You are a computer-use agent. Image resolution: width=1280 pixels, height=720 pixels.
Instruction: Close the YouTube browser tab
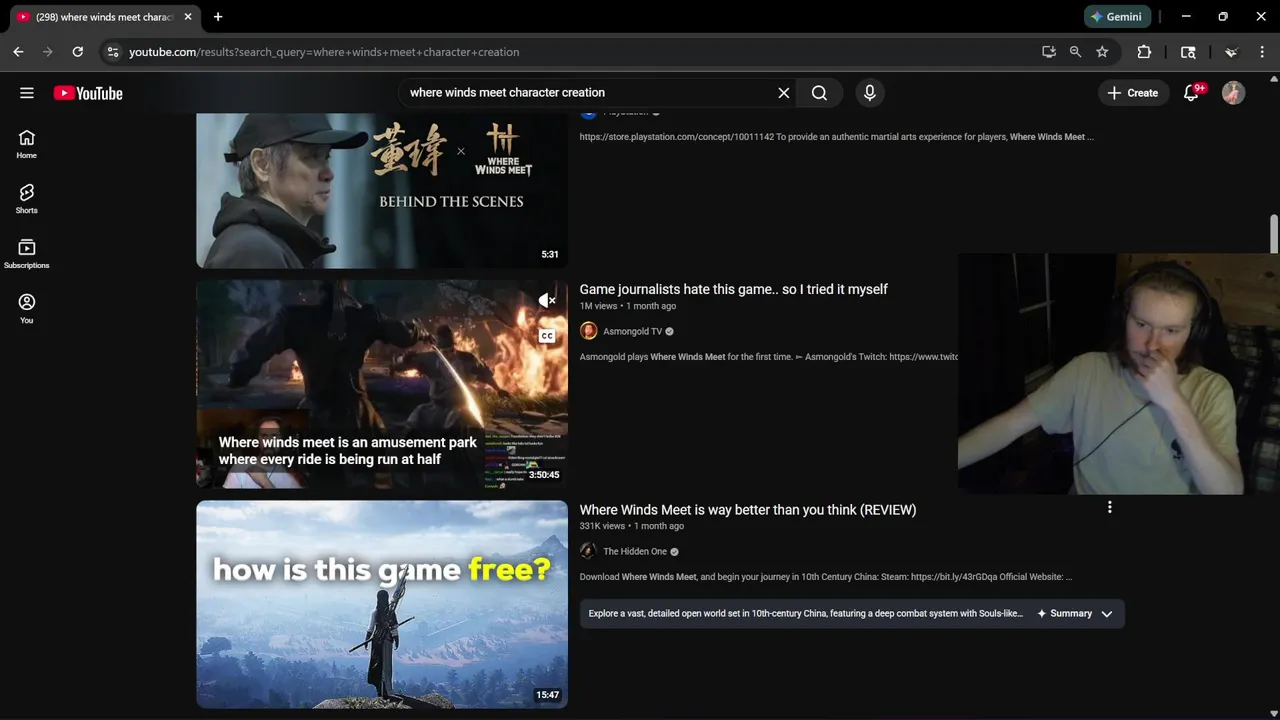pos(187,17)
